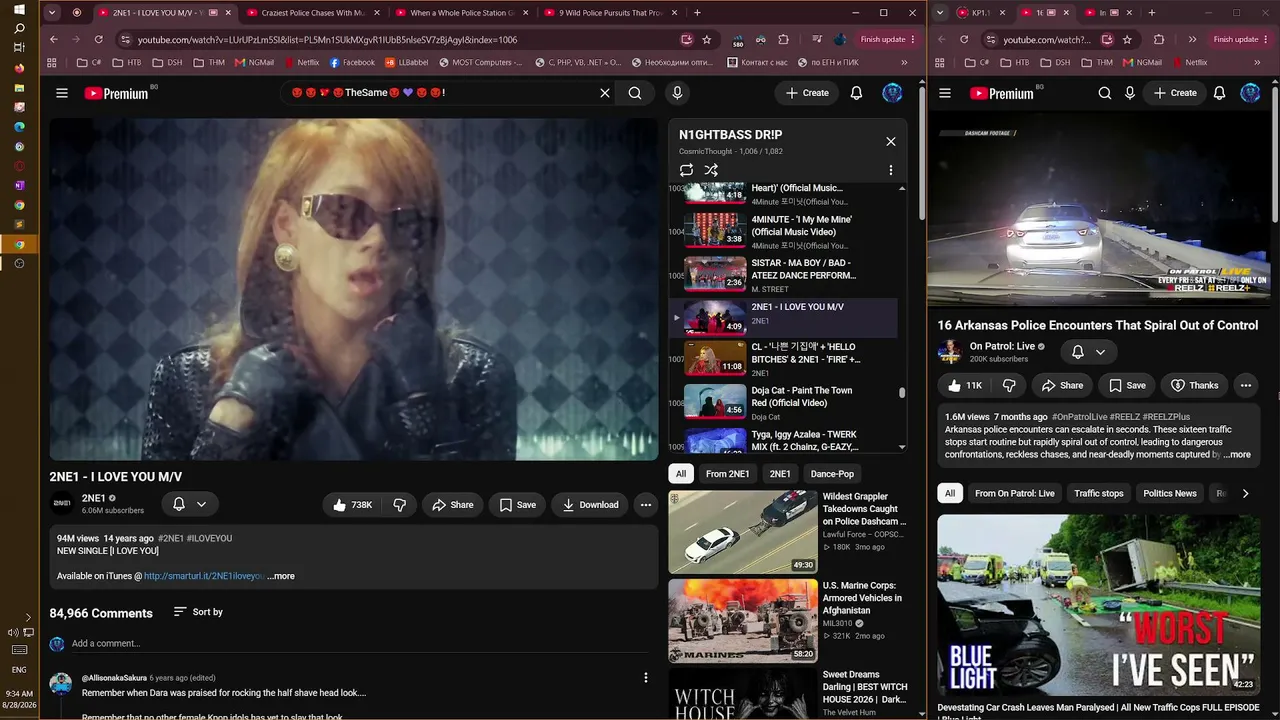Select the Dance-Pop filter chip
Viewport: 1280px width, 720px height.
point(832,474)
